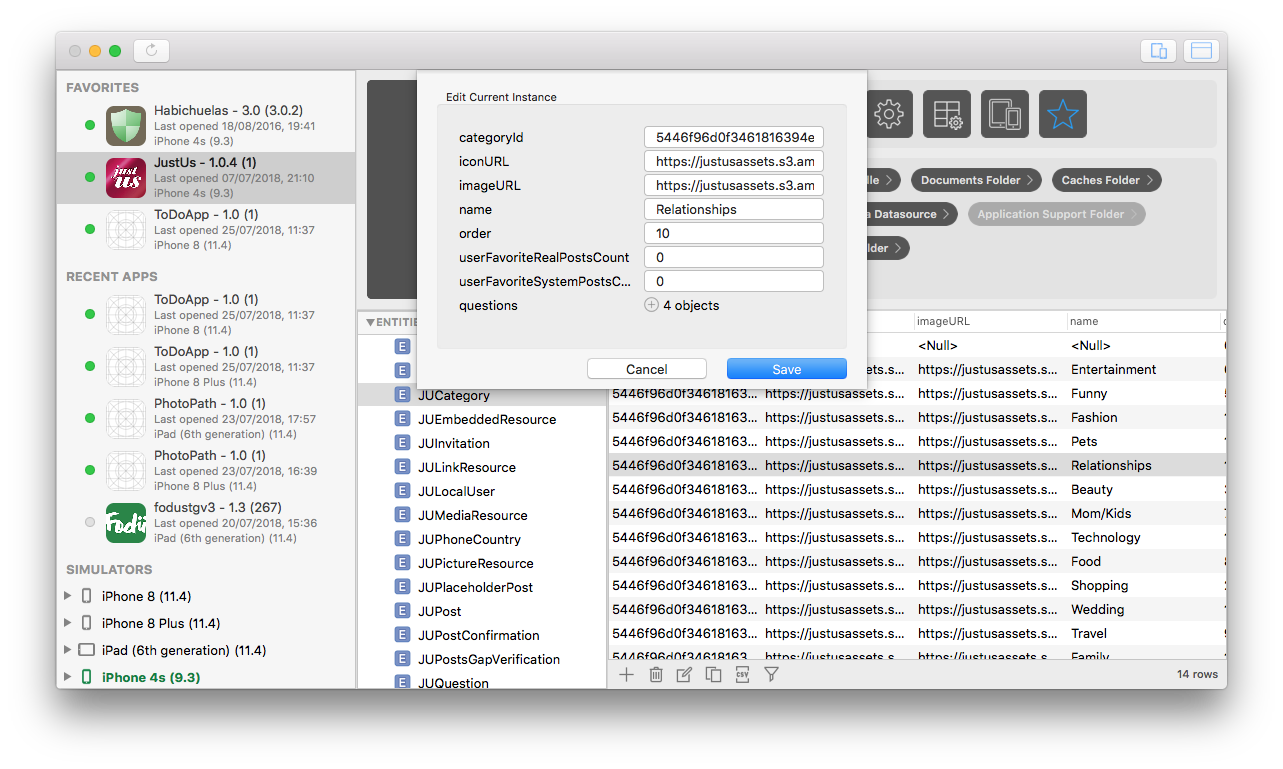The image size is (1283, 769).
Task: Expand the questions 4 objects plus
Action: [x=651, y=305]
